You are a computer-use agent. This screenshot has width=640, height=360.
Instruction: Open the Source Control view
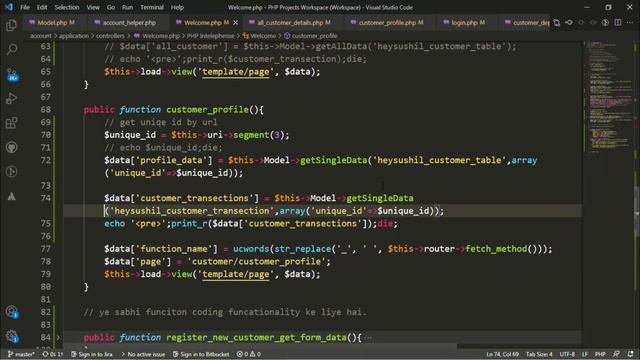tap(11, 74)
